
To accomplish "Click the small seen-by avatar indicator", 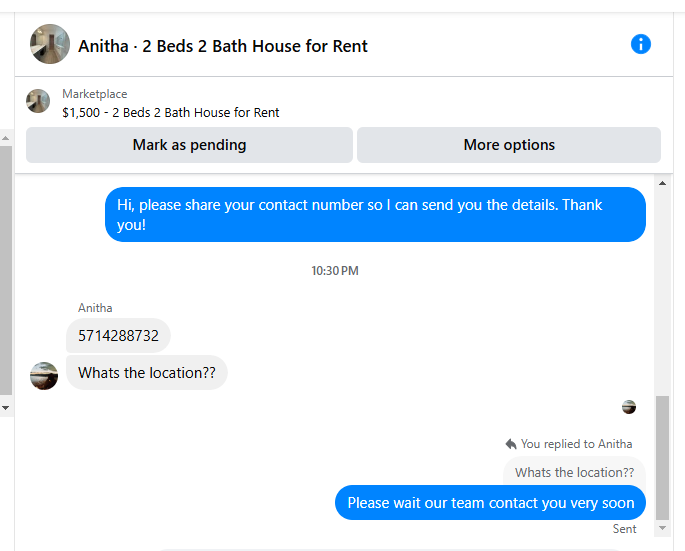I will click(x=629, y=407).
